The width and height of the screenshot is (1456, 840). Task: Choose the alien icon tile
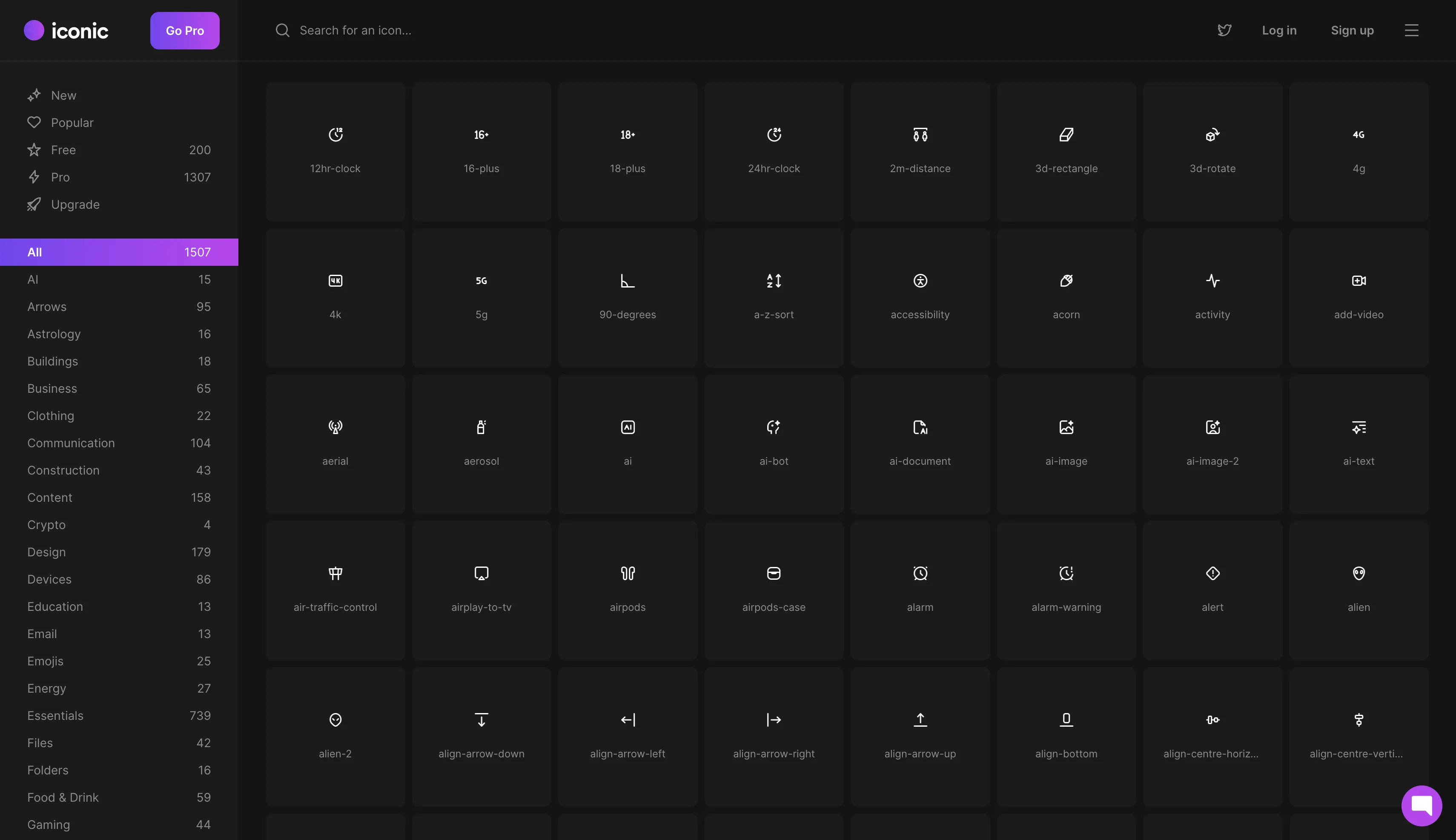1358,590
